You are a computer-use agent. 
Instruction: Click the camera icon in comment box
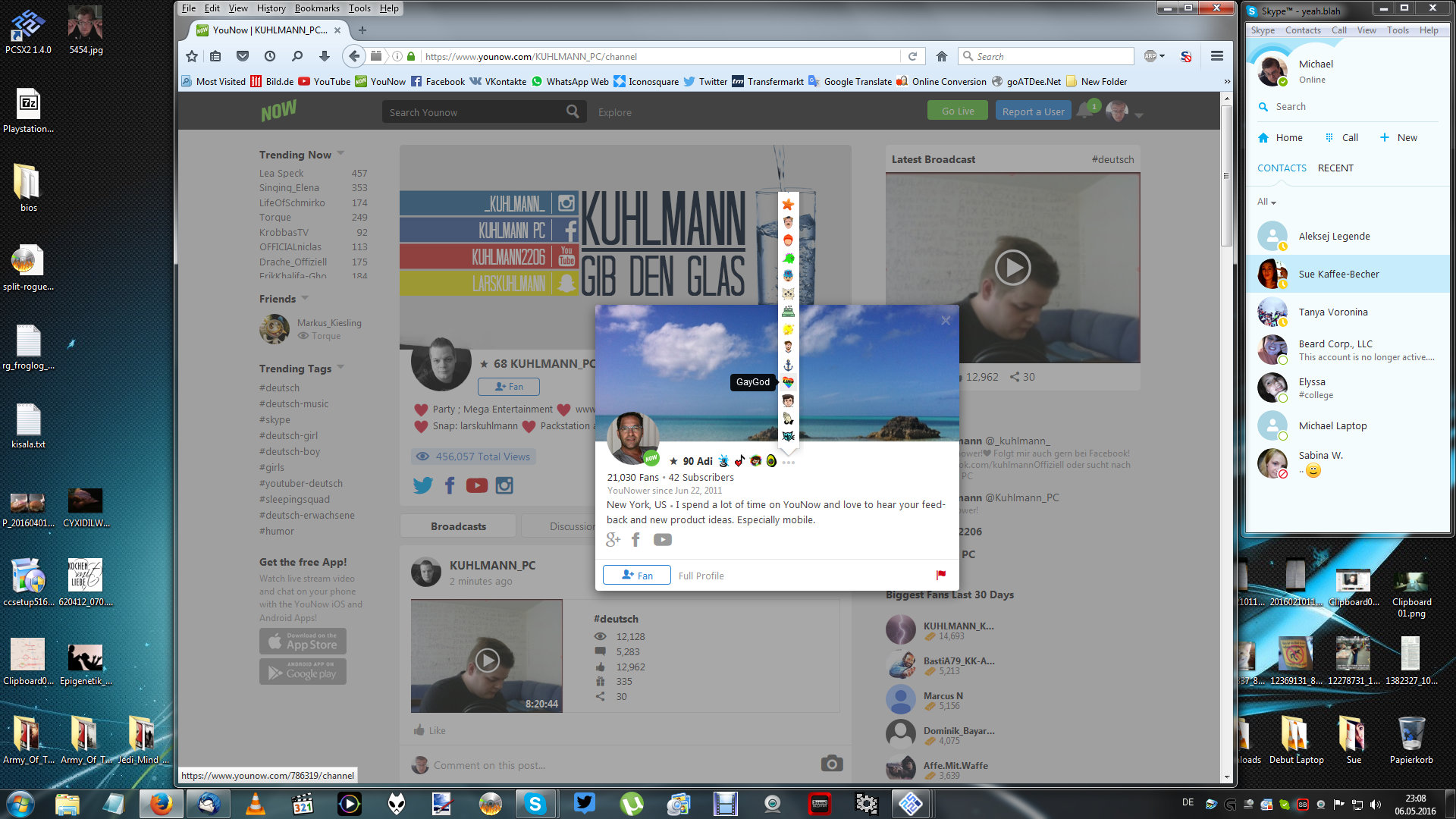(832, 764)
